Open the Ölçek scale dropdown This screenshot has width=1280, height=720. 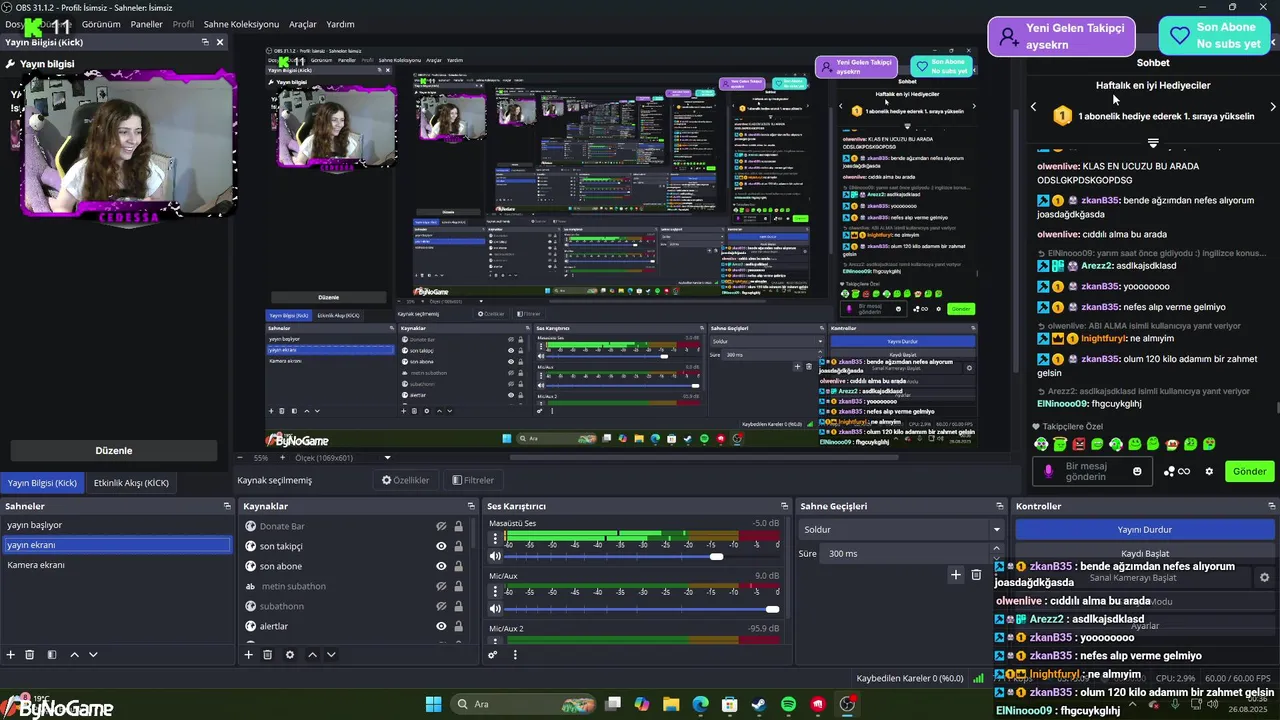pos(342,458)
